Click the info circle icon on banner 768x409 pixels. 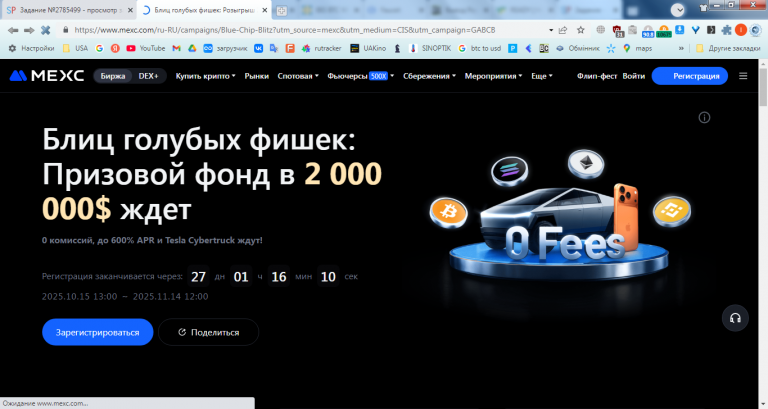(704, 118)
